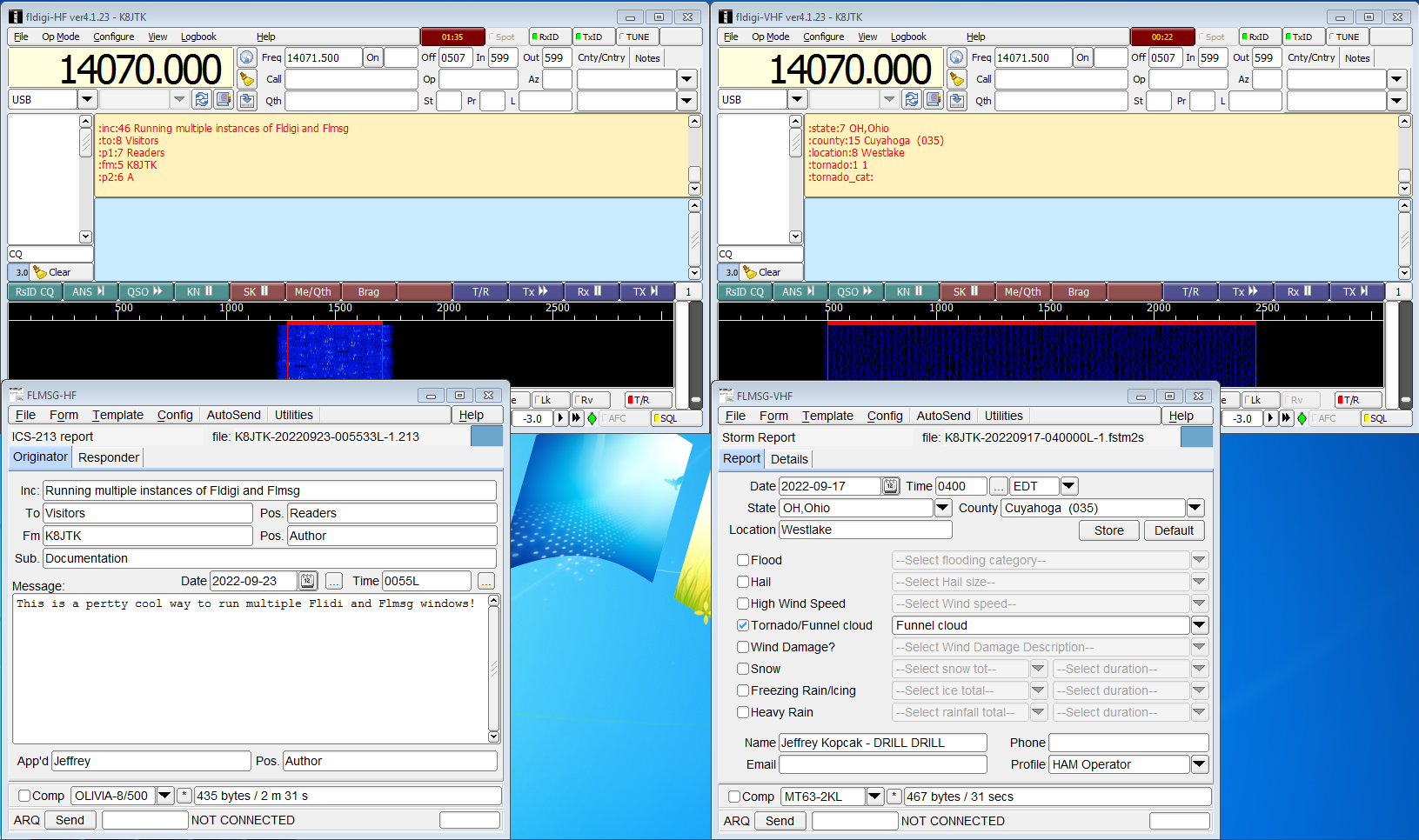Click the refresh icon beside USB in fldigi-VHF
The width and height of the screenshot is (1419, 840).
click(x=912, y=99)
